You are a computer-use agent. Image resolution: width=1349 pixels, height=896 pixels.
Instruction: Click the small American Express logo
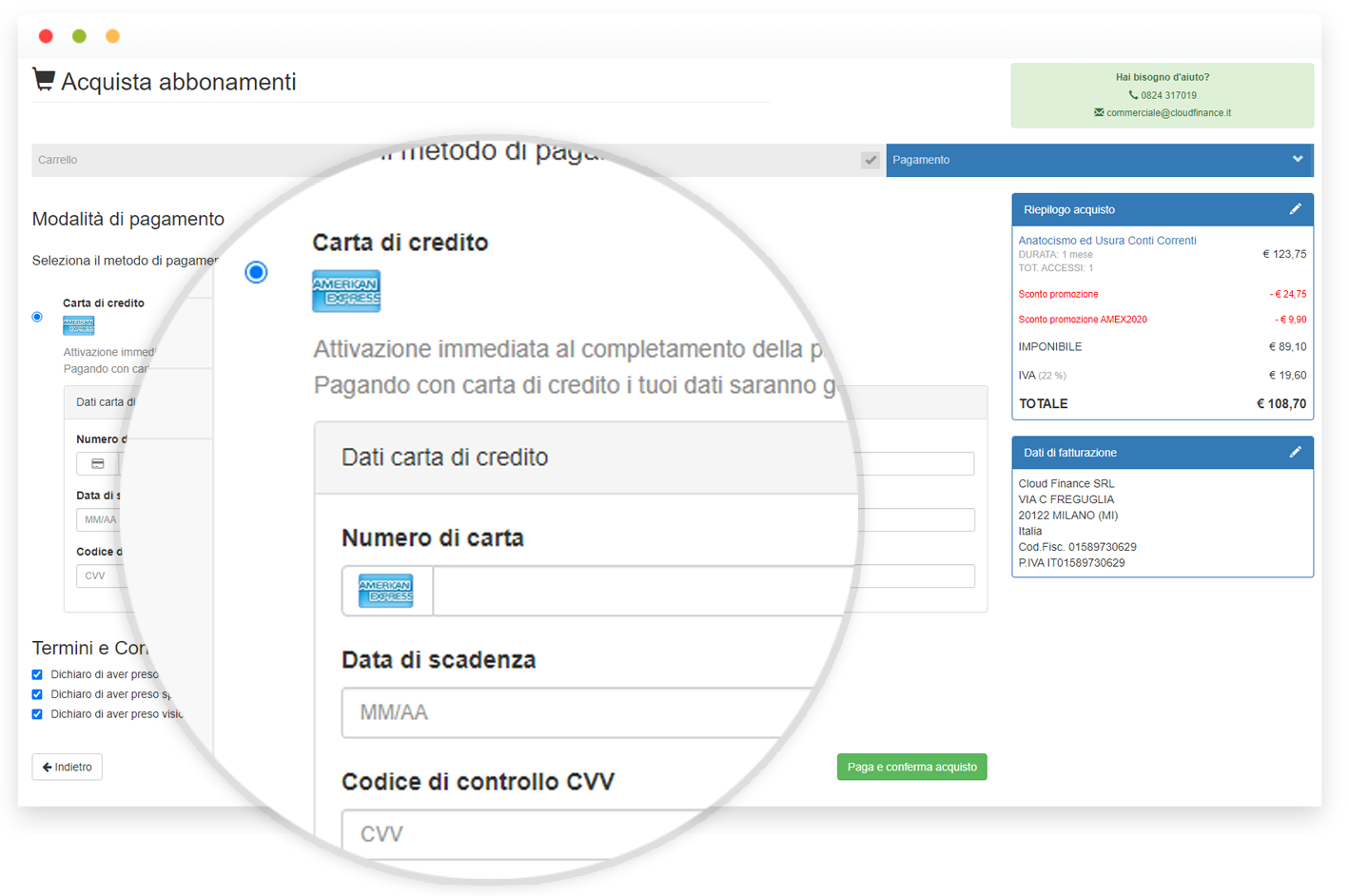(78, 325)
